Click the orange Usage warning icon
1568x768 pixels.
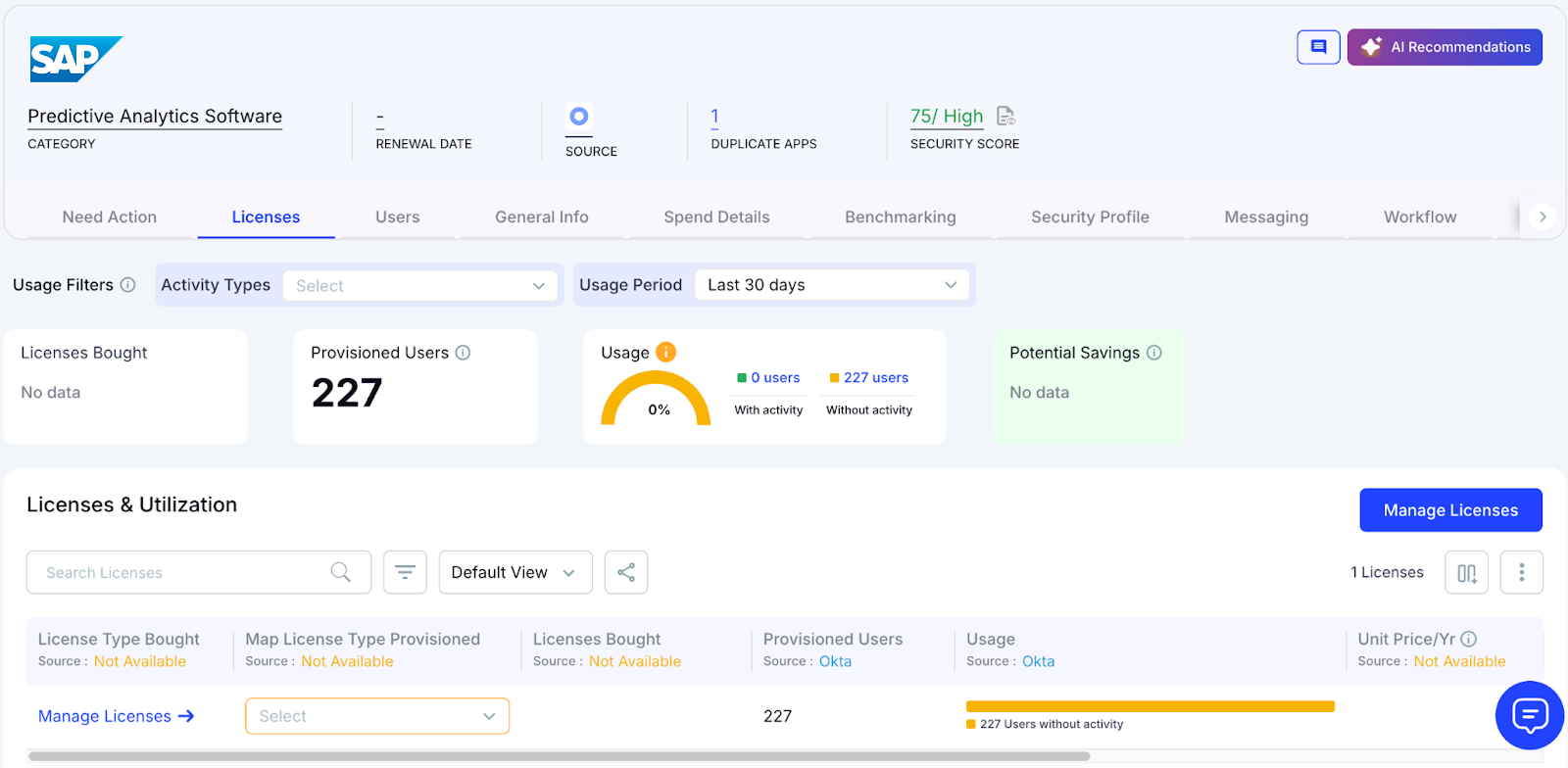(666, 352)
